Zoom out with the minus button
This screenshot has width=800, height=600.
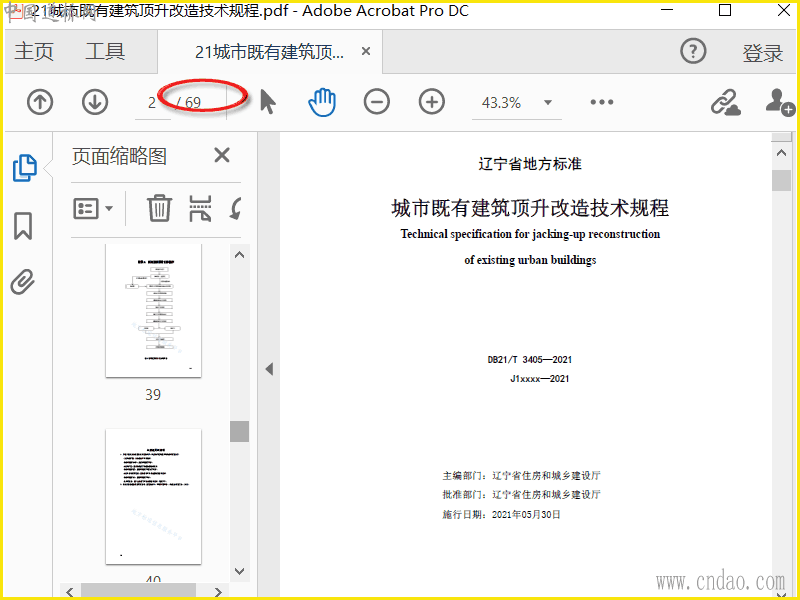[x=377, y=102]
